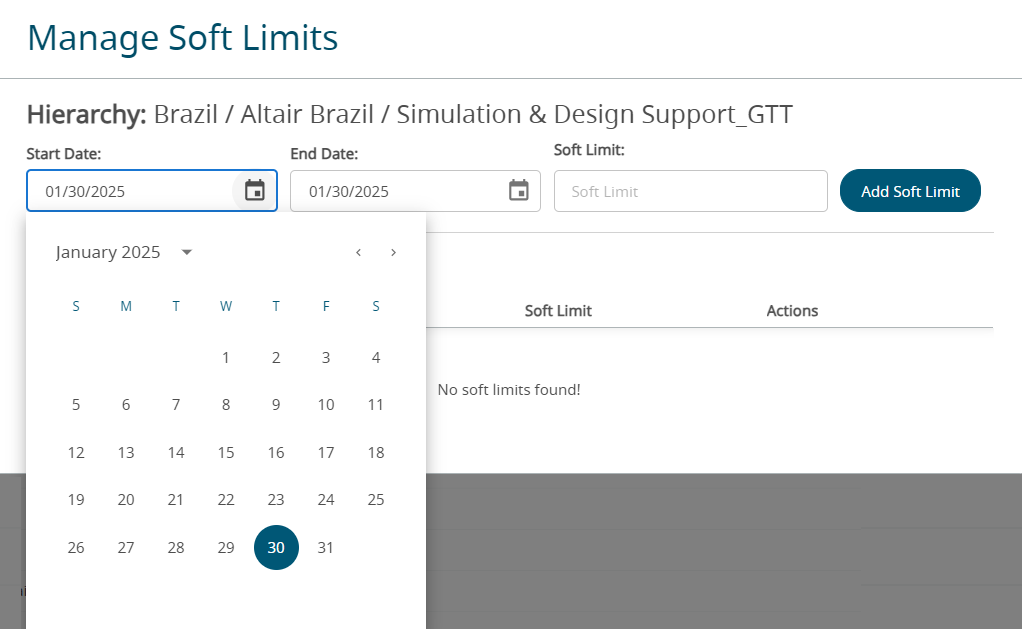Select the highlighted date 30
The width and height of the screenshot is (1022, 629).
[276, 548]
